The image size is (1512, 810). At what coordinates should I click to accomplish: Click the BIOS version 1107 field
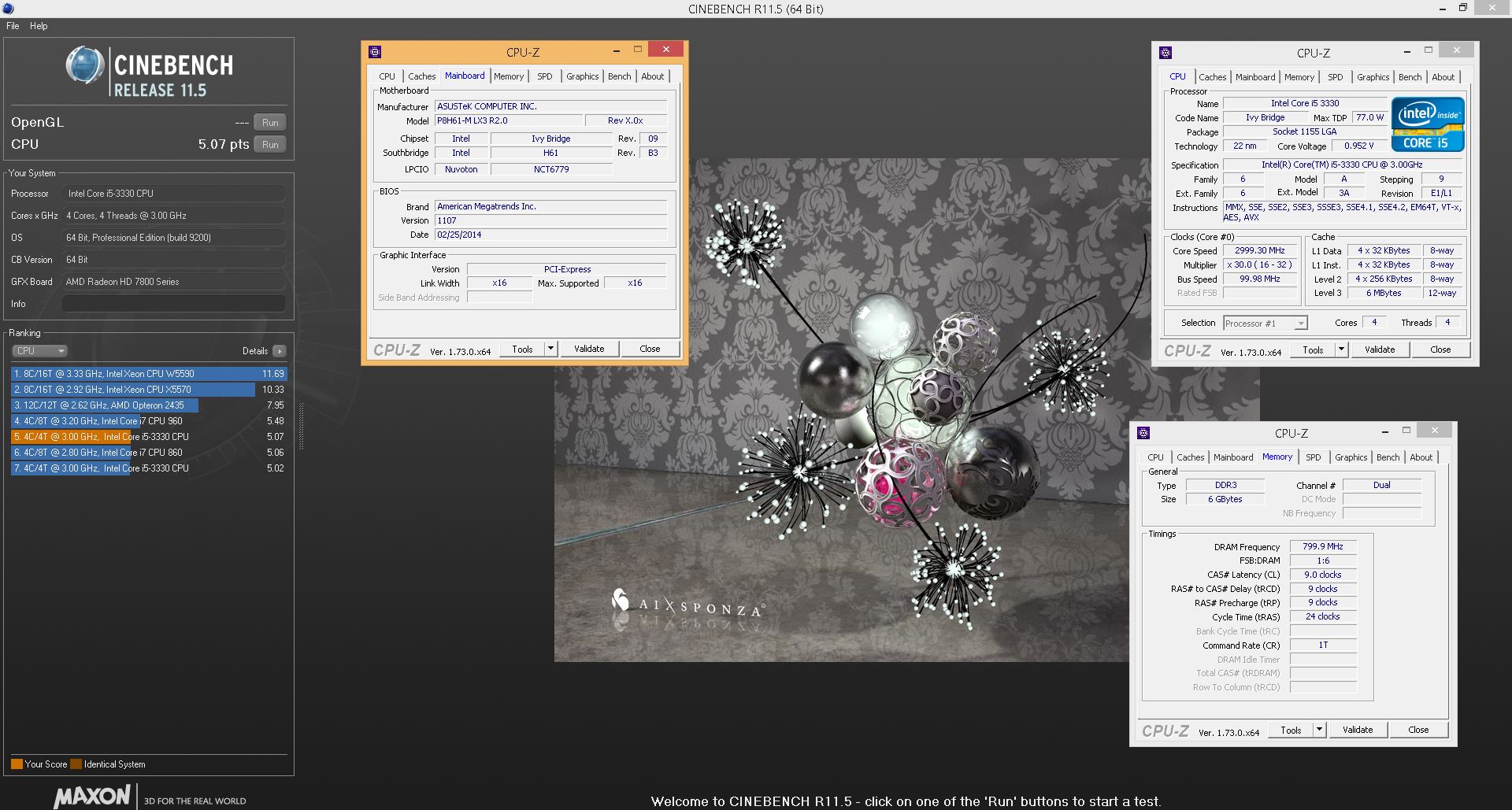click(550, 220)
